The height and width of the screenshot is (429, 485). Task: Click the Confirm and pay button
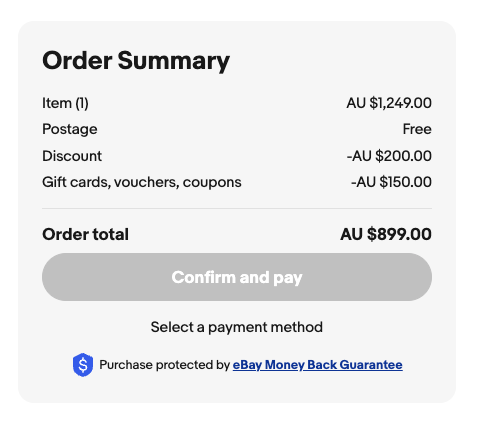[x=237, y=277]
